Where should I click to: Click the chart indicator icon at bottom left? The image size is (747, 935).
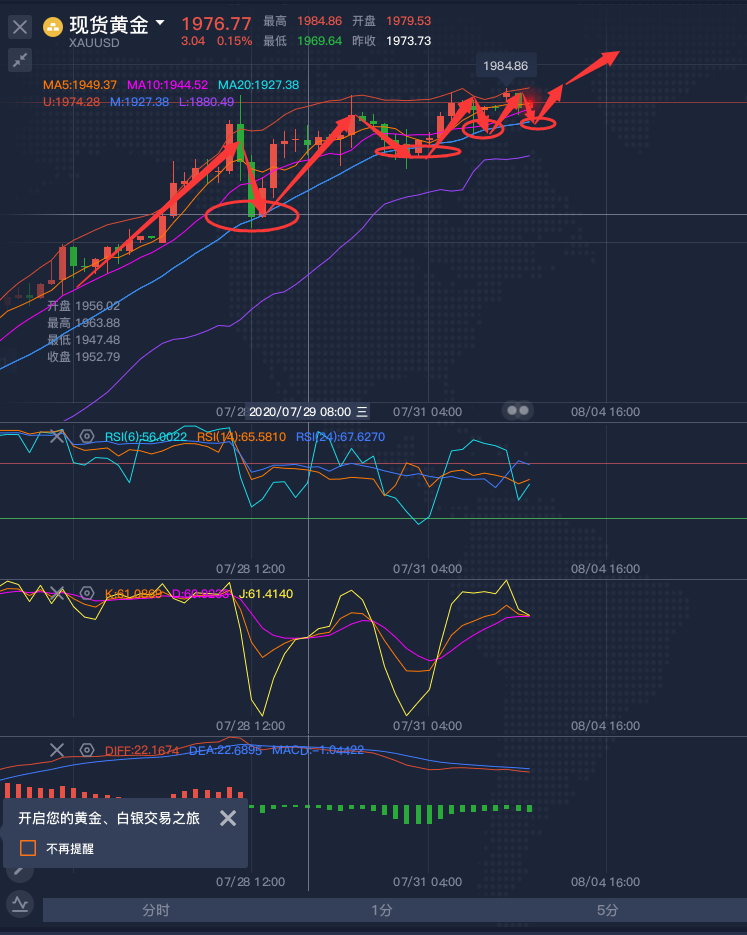20,904
